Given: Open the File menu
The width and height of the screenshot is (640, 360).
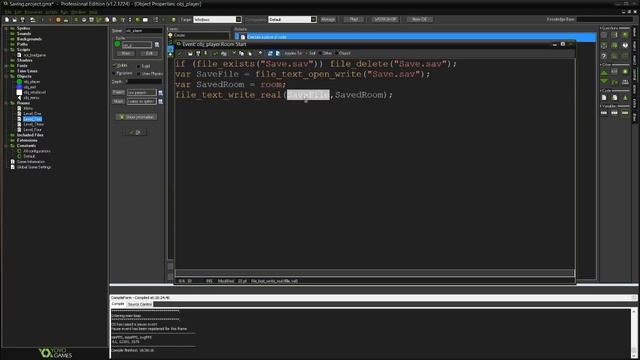Looking at the screenshot, I should click(x=8, y=12).
